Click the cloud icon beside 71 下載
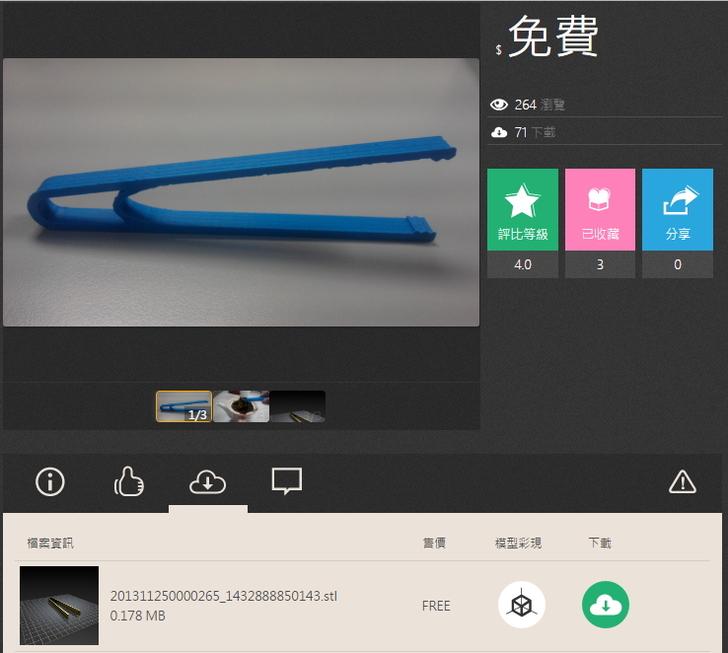 tap(499, 132)
